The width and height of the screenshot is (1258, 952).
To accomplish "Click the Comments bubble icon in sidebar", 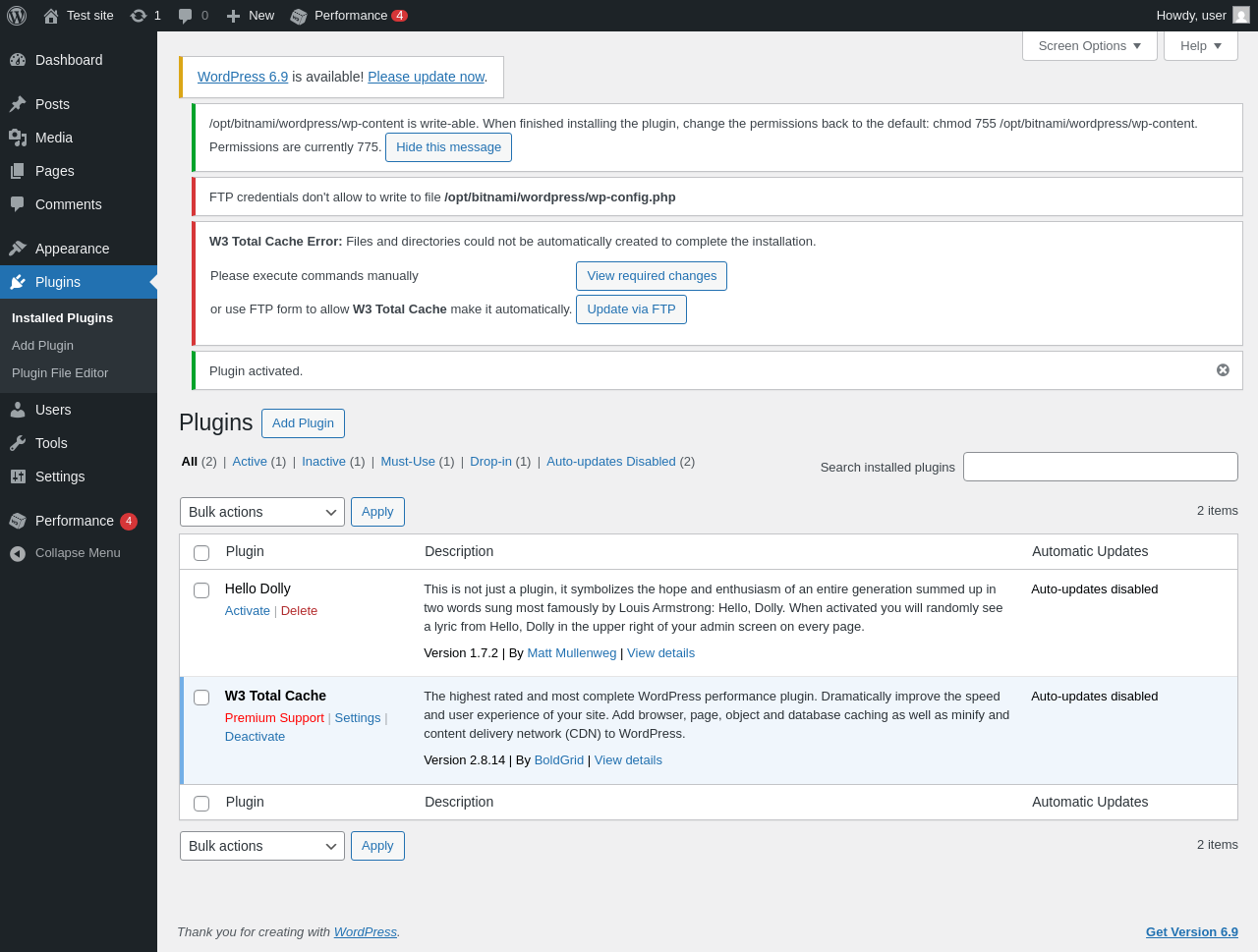I will pyautogui.click(x=18, y=204).
